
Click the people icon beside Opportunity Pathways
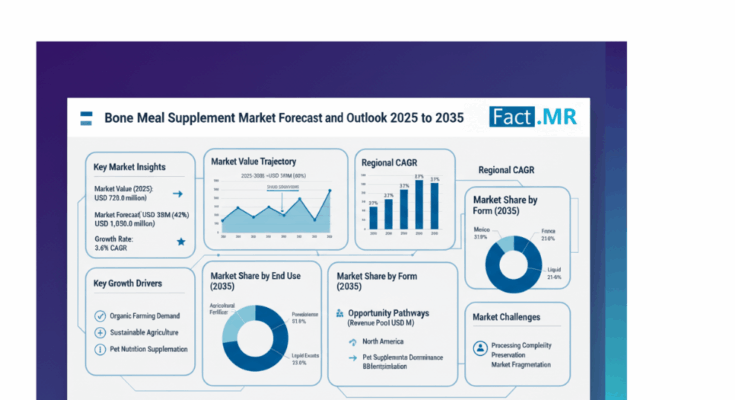point(341,312)
